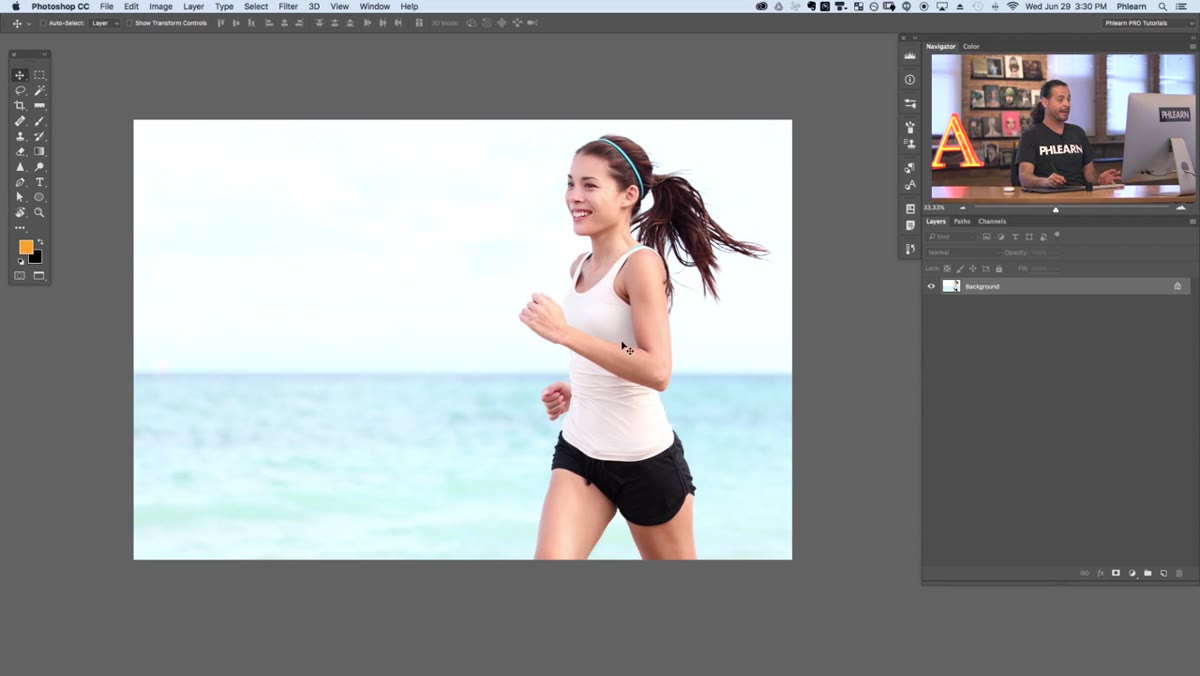The width and height of the screenshot is (1200, 676).
Task: Open the Image menu
Action: (161, 6)
